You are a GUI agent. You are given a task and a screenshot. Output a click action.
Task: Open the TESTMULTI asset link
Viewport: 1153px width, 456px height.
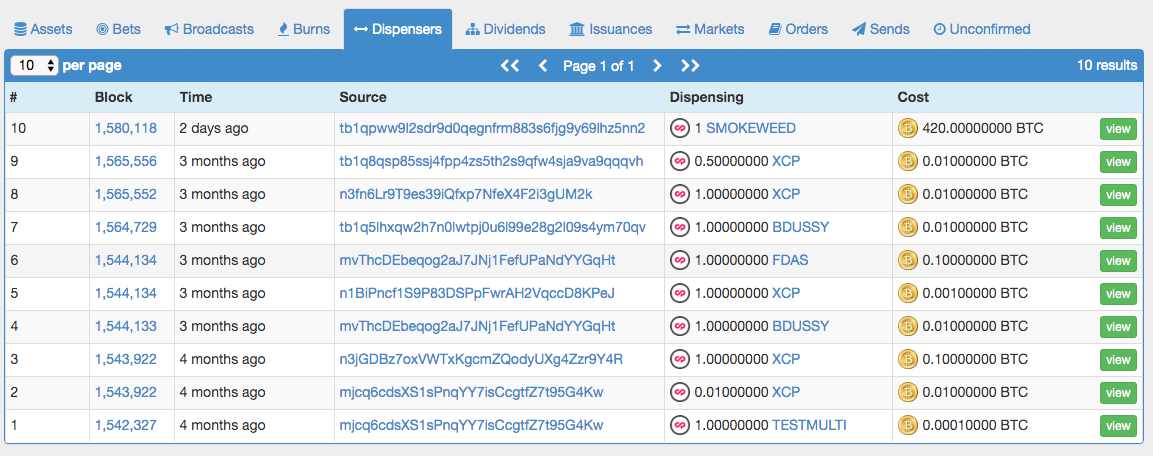pos(810,425)
